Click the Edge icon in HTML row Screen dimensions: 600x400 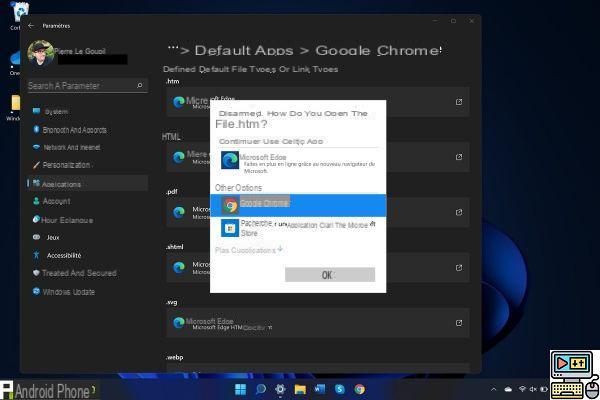click(179, 157)
